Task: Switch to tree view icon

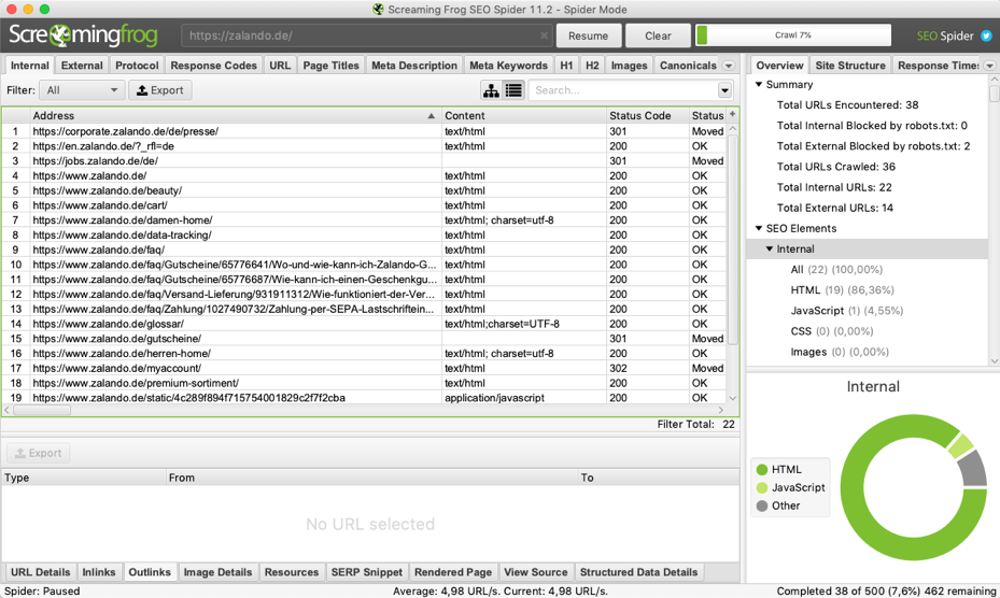Action: pyautogui.click(x=491, y=91)
